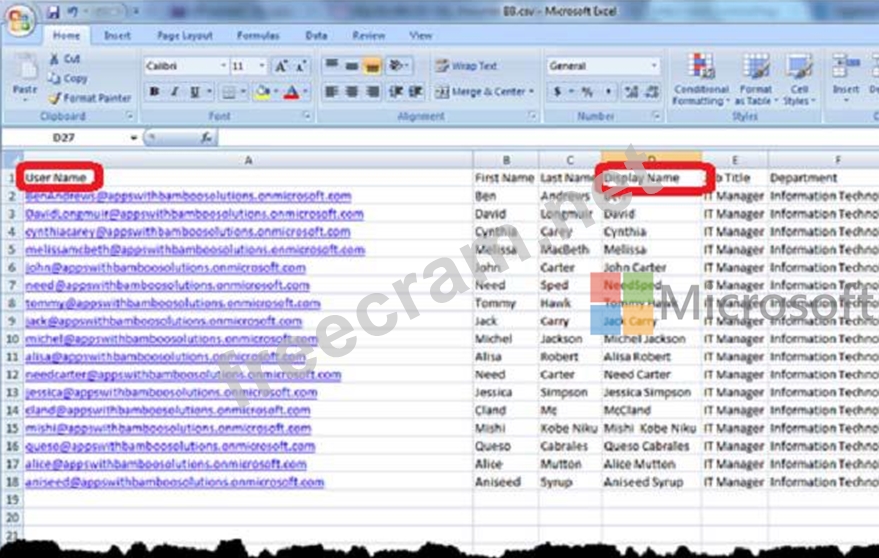Apply percent style
Screen dimensions: 879x558
pos(587,91)
